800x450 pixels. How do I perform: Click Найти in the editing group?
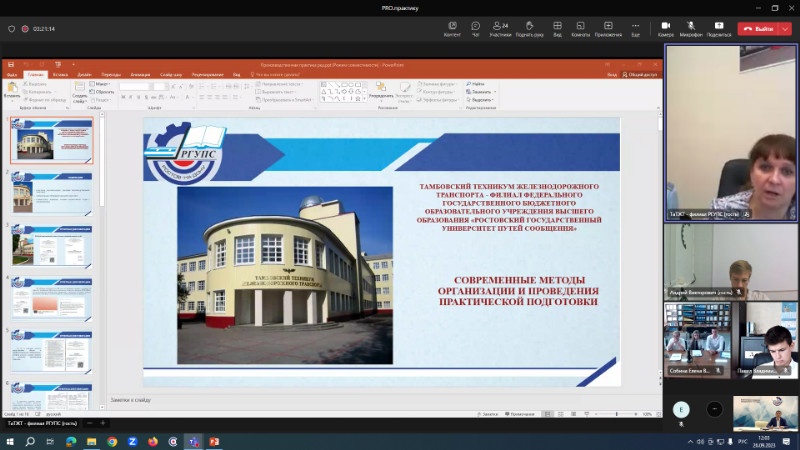tap(478, 84)
